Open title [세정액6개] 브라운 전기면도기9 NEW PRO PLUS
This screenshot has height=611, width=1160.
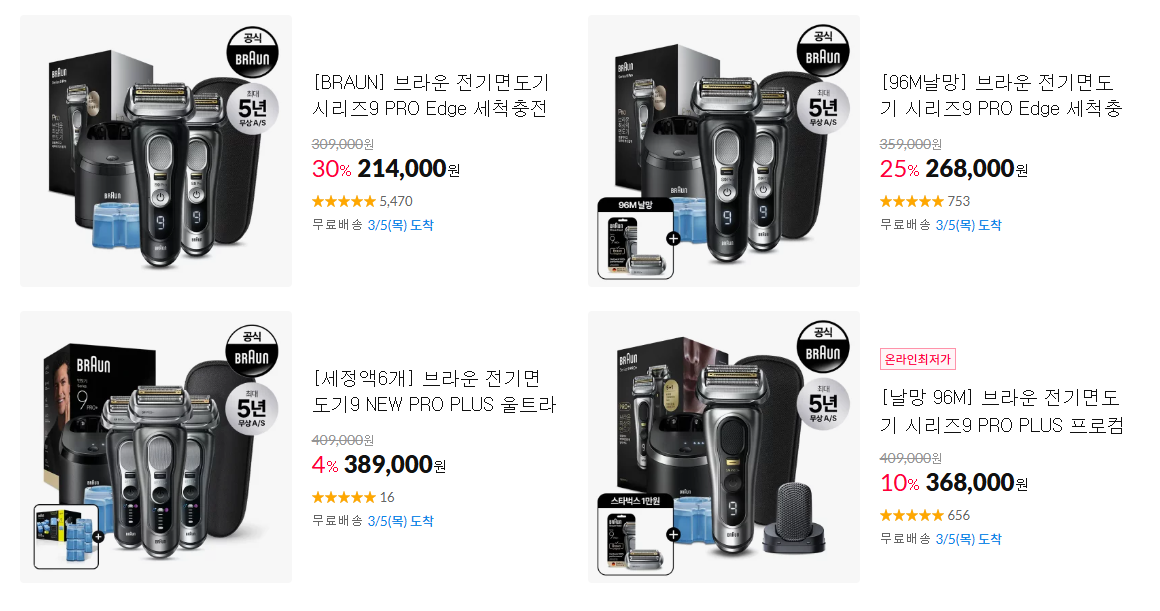(434, 391)
